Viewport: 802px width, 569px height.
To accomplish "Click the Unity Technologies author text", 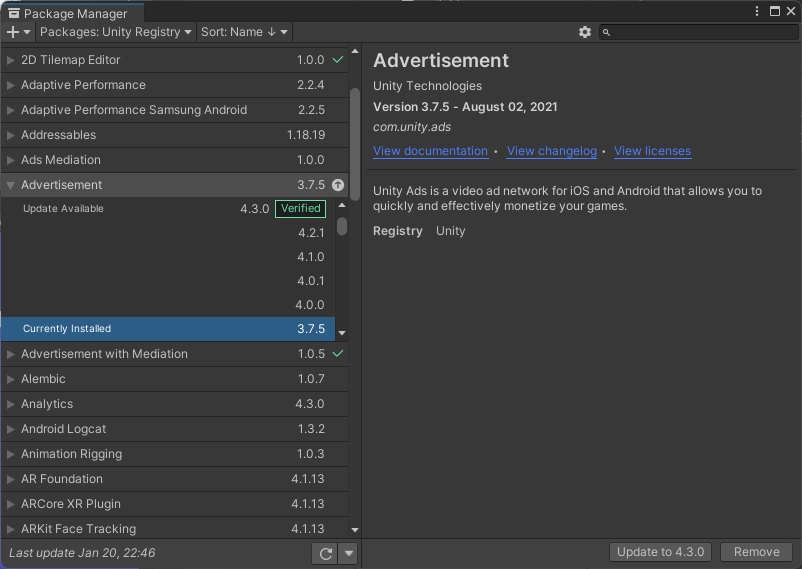I will (427, 86).
